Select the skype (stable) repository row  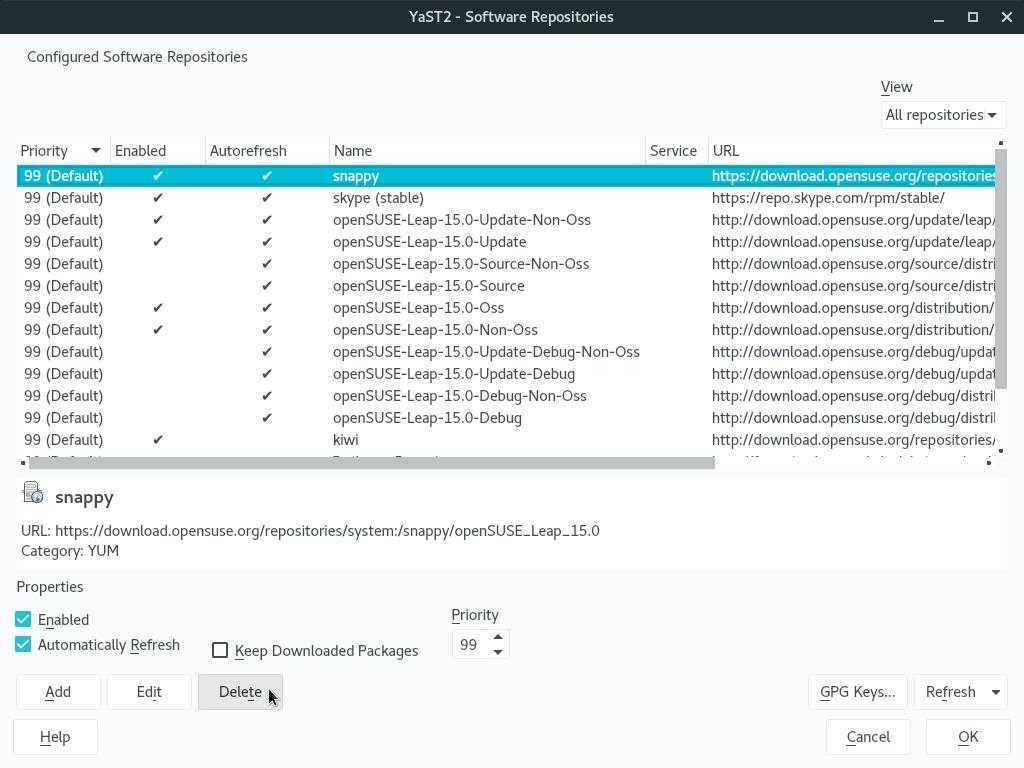(x=378, y=198)
